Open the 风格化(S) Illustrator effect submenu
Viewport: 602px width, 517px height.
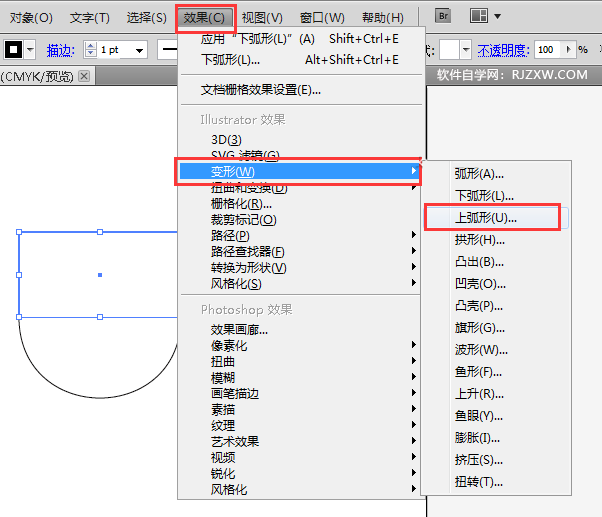(x=300, y=284)
